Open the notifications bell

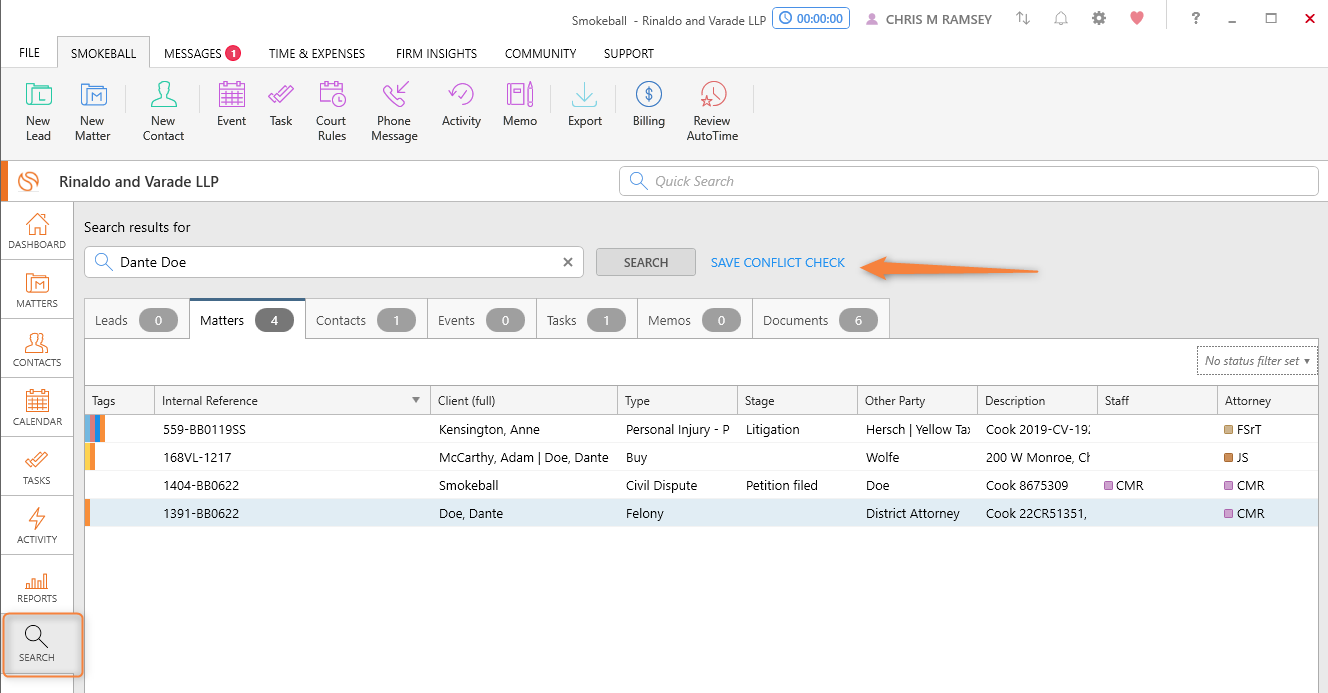[1061, 19]
